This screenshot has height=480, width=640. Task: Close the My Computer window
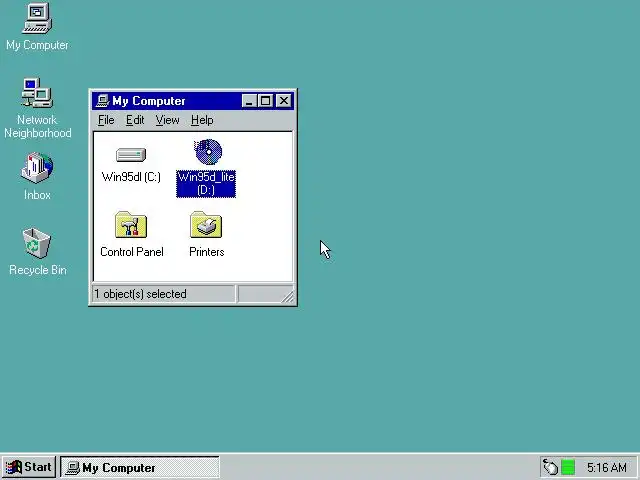[283, 101]
